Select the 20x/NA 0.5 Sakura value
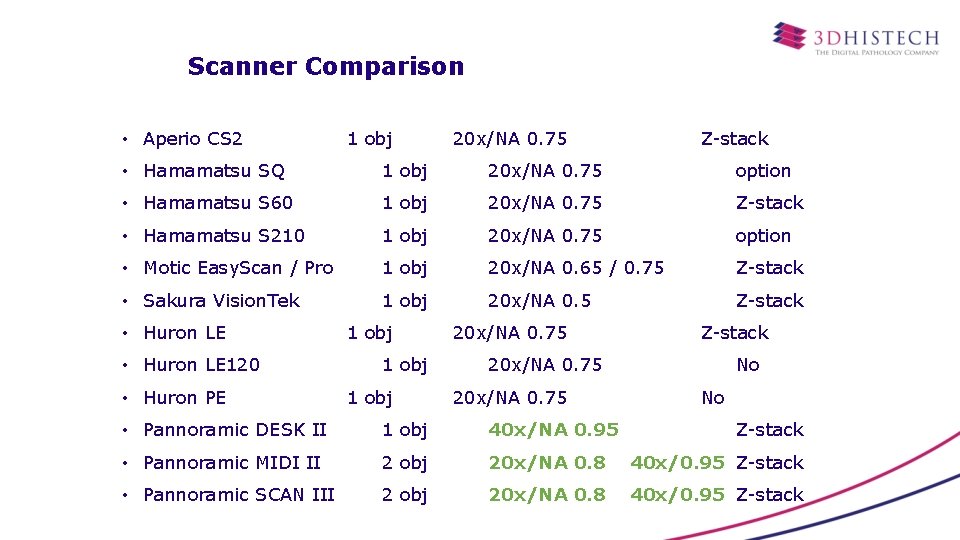The image size is (960, 540). (539, 301)
